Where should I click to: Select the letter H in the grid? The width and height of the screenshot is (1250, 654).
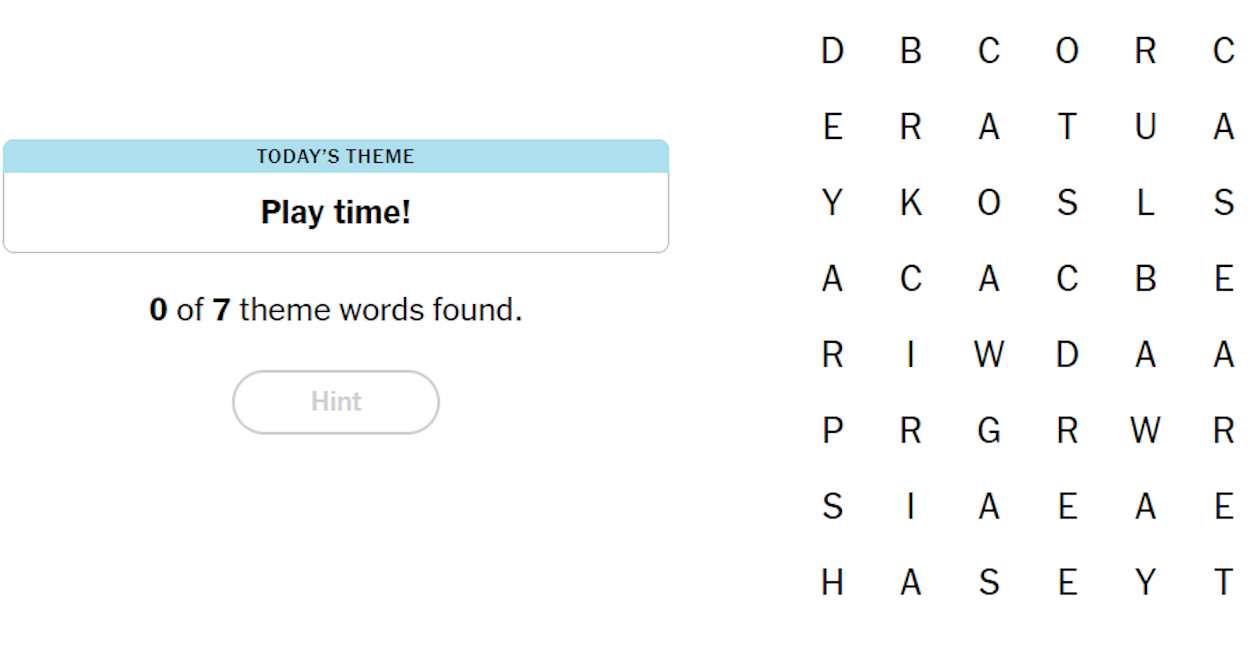click(x=831, y=582)
